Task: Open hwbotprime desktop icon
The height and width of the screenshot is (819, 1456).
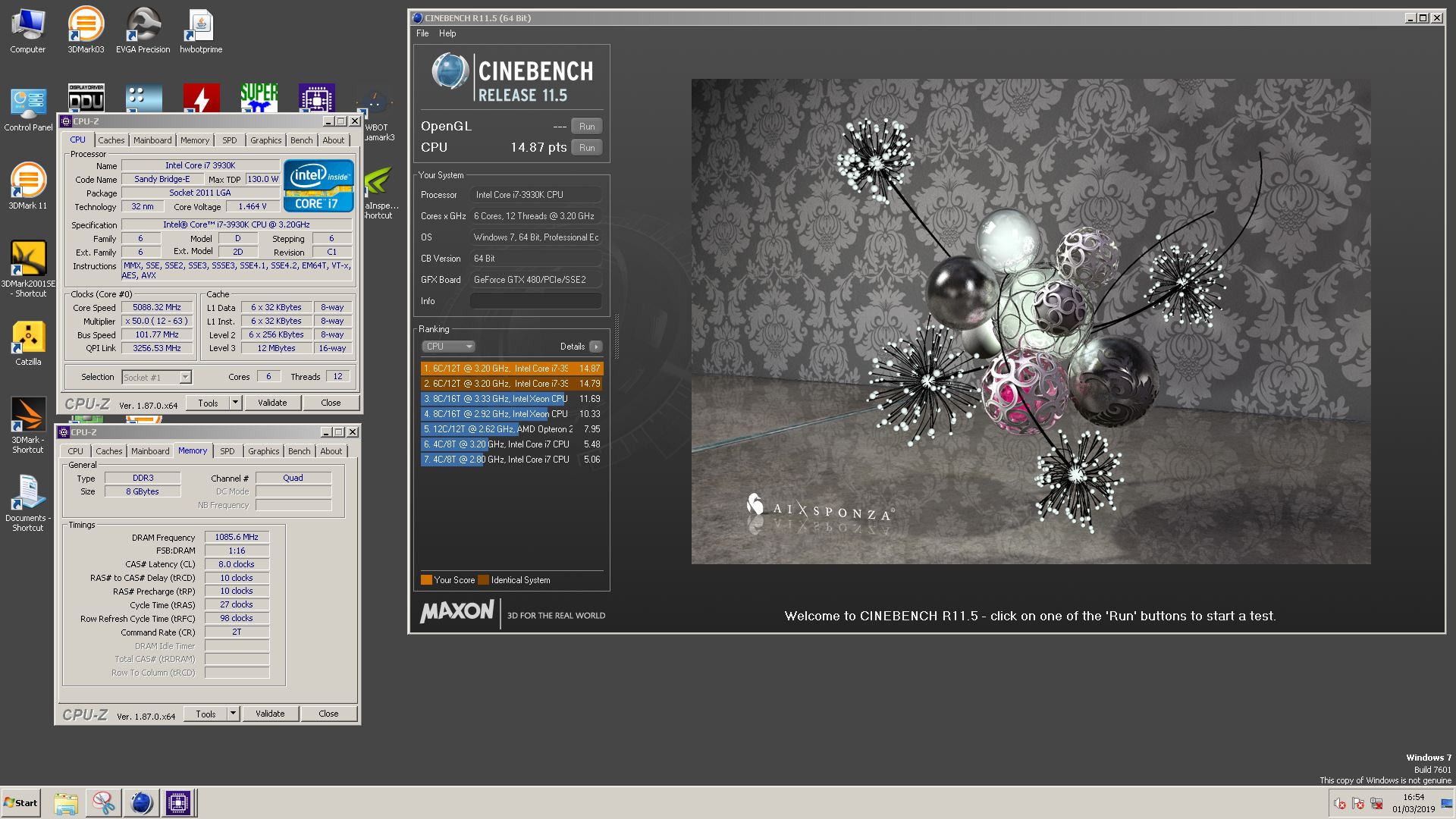Action: (x=201, y=30)
